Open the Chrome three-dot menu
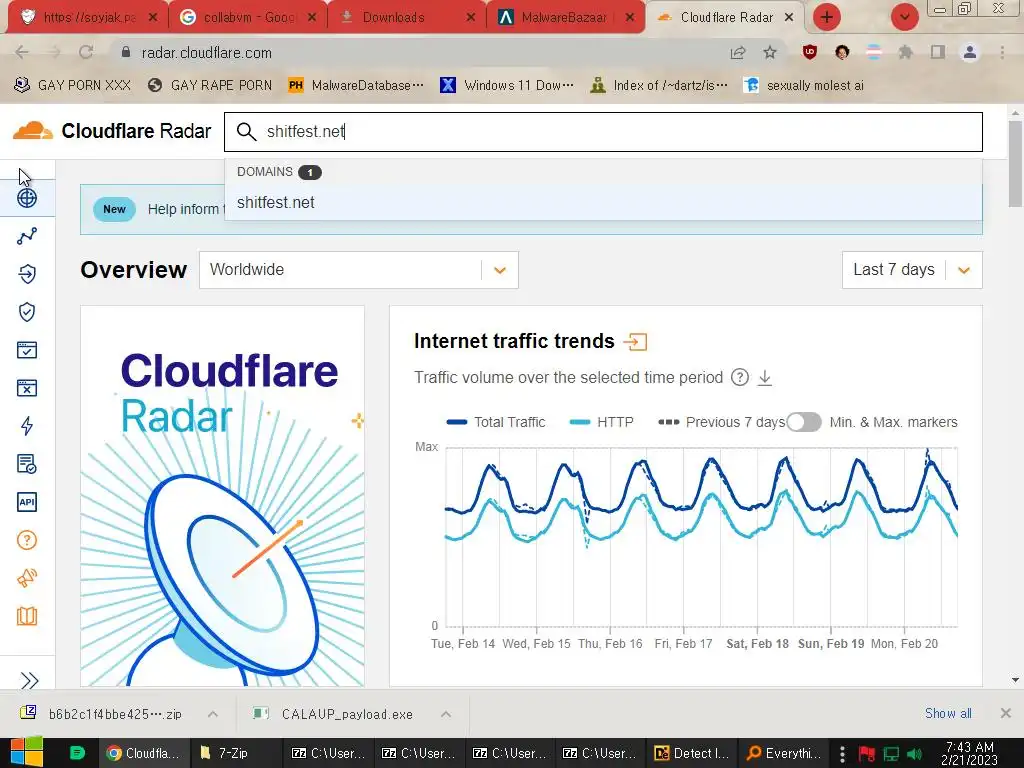 [1002, 52]
